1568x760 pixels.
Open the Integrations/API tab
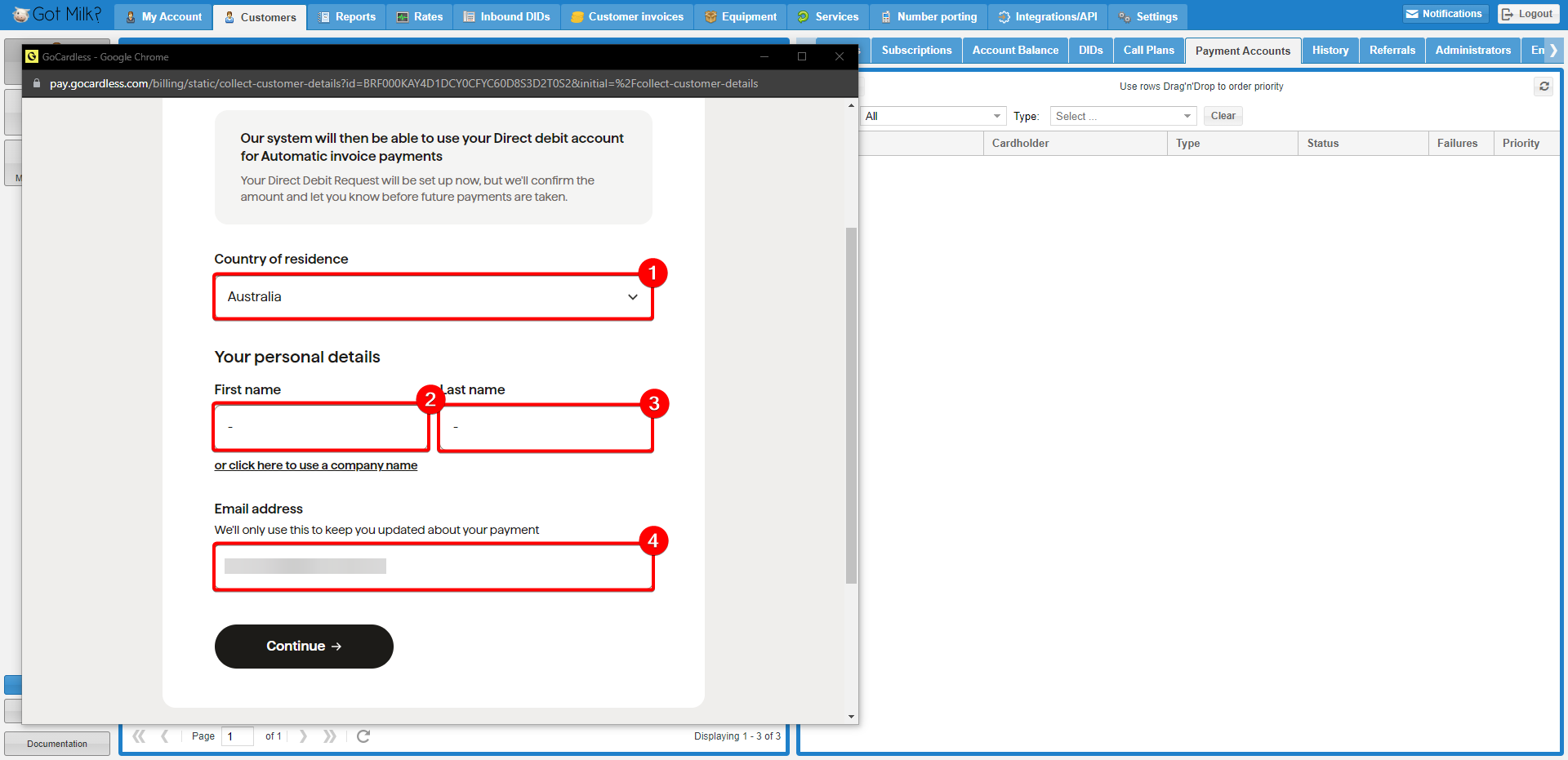(1048, 17)
